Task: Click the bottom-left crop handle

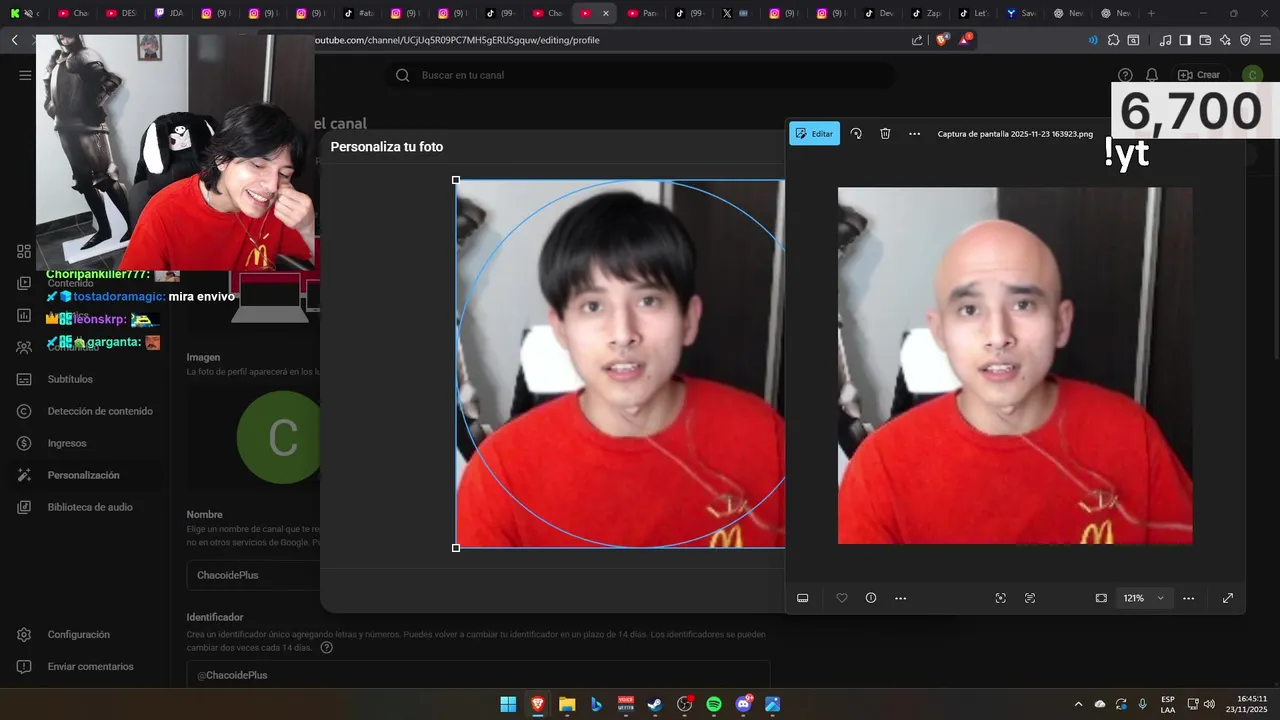Action: (x=456, y=548)
